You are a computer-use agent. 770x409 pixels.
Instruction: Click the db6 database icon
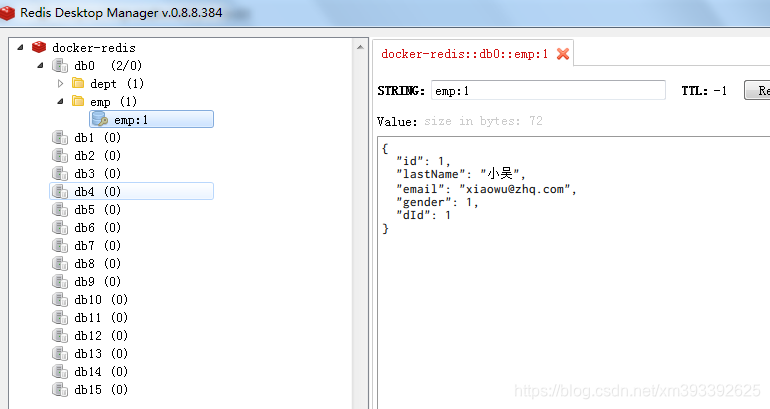(59, 227)
